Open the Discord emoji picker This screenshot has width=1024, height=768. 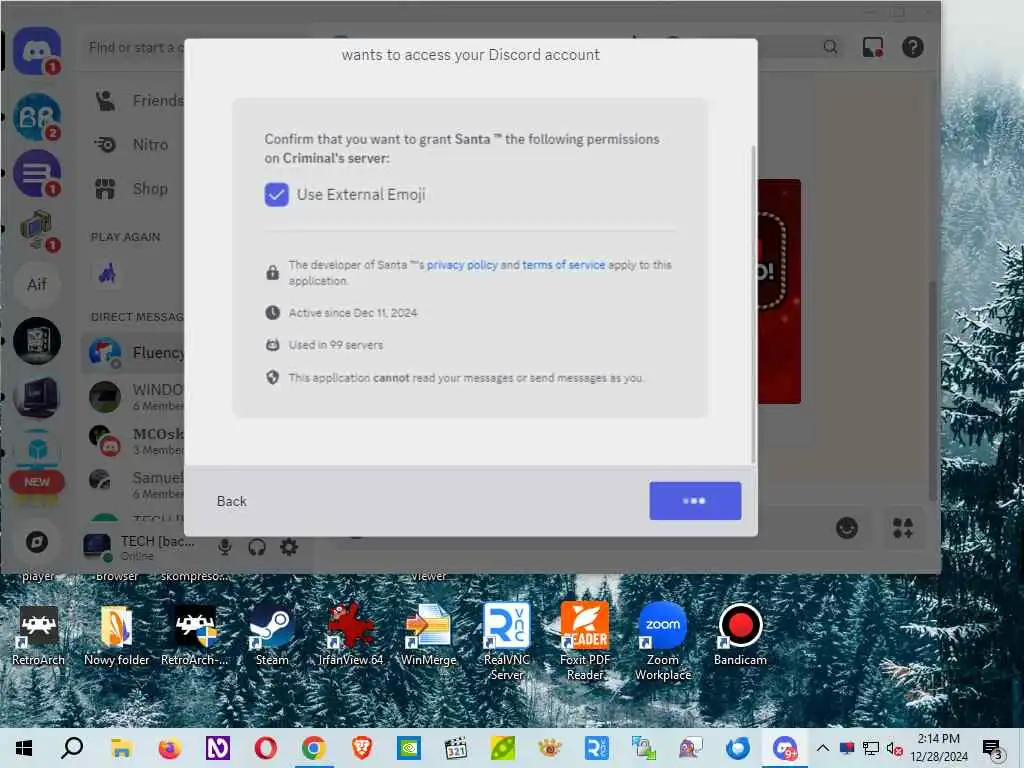point(847,528)
